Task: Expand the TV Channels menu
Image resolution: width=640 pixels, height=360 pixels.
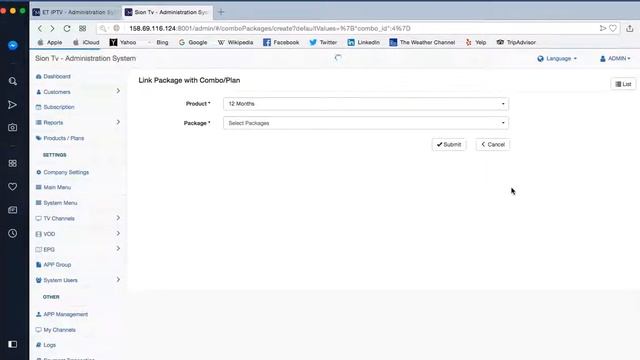Action: click(78, 218)
